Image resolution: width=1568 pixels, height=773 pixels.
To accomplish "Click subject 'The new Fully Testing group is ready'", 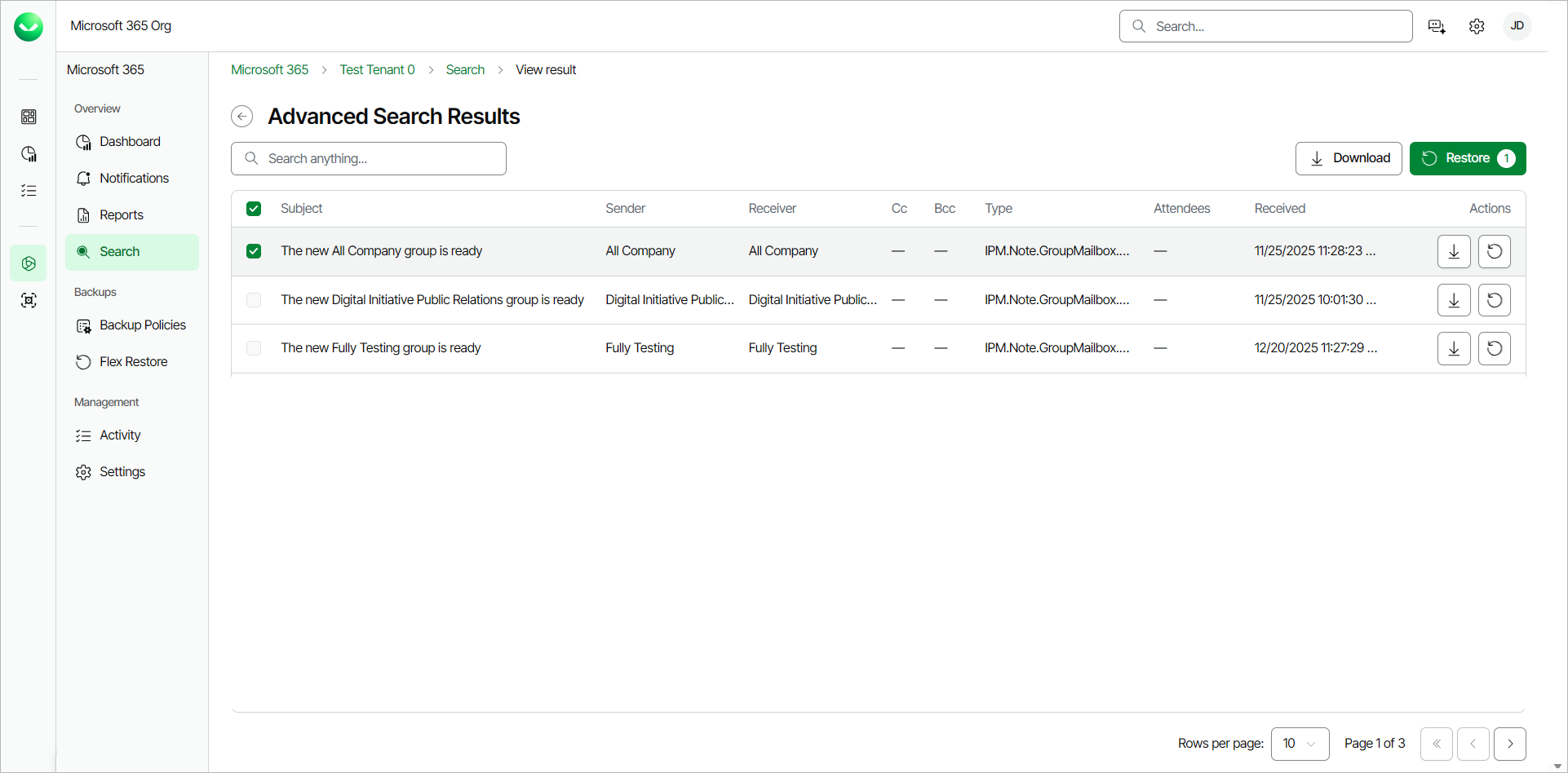I will (x=381, y=348).
